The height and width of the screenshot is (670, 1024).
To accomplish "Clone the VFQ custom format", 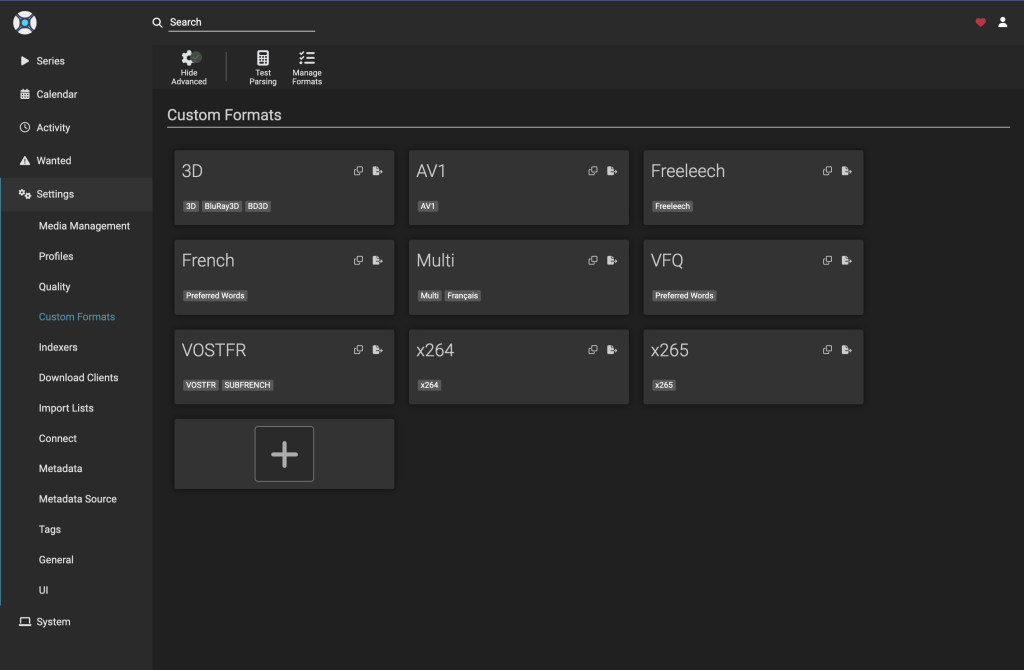I will click(x=827, y=261).
